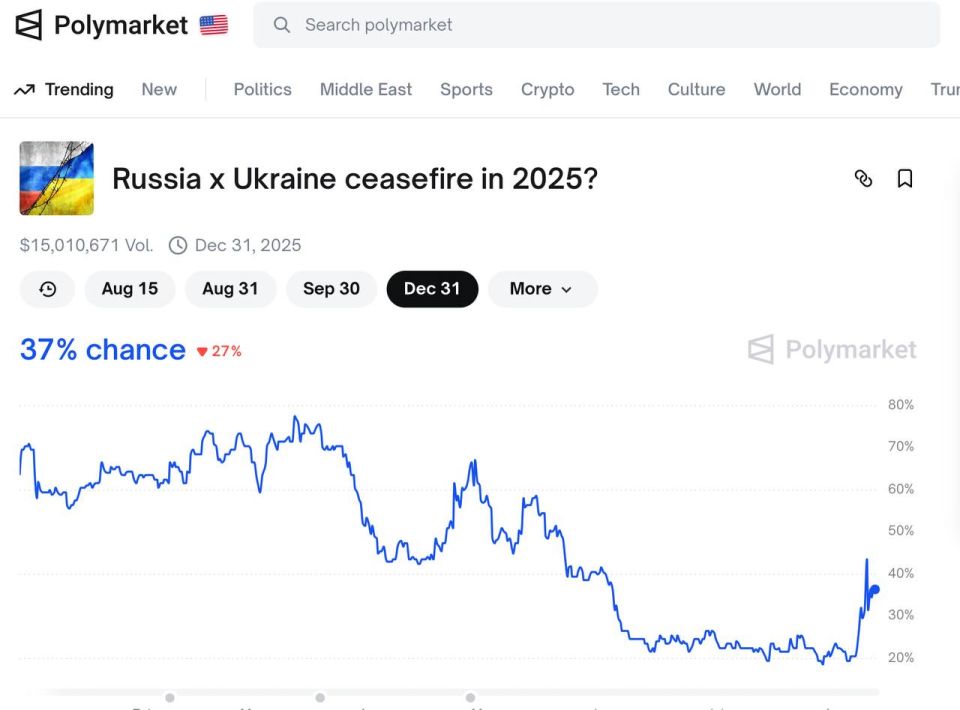Switch to the Politics tab
This screenshot has width=960, height=710.
click(x=262, y=89)
